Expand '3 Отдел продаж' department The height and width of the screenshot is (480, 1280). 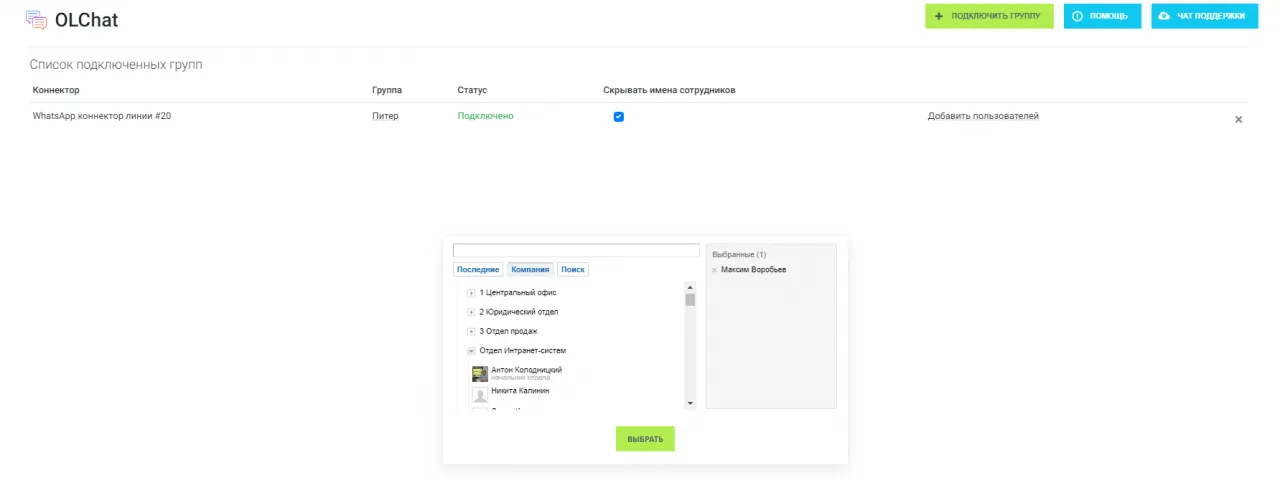tap(471, 331)
